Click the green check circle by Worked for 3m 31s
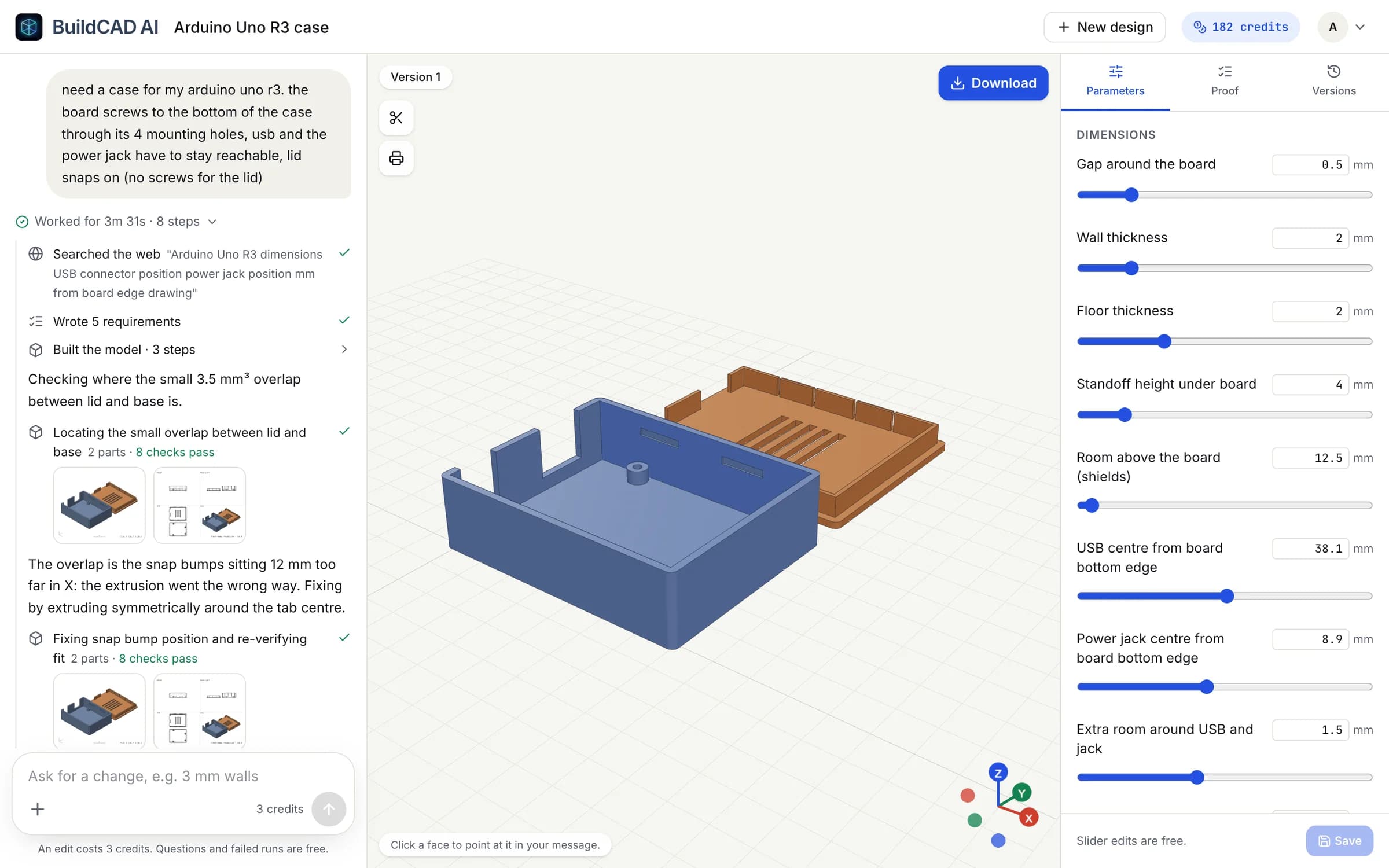 pyautogui.click(x=22, y=222)
